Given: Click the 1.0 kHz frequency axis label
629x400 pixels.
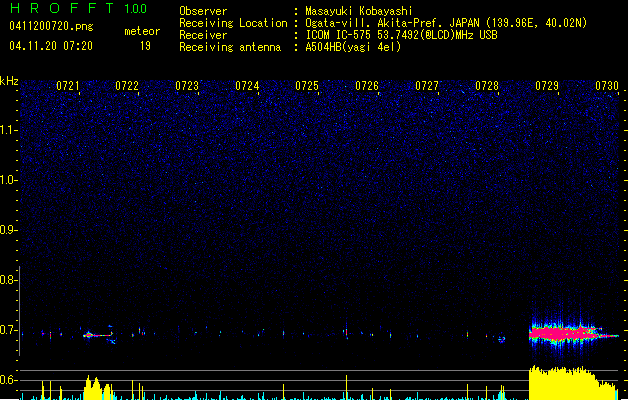Looking at the screenshot, I should point(8,180).
